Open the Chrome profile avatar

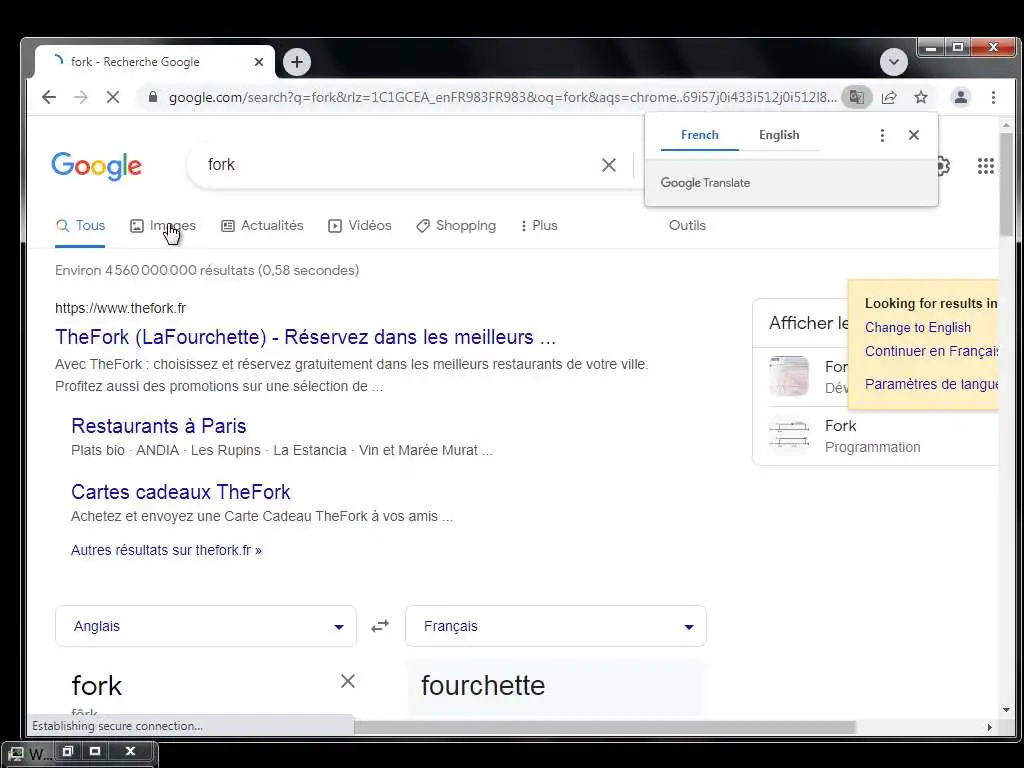click(960, 97)
